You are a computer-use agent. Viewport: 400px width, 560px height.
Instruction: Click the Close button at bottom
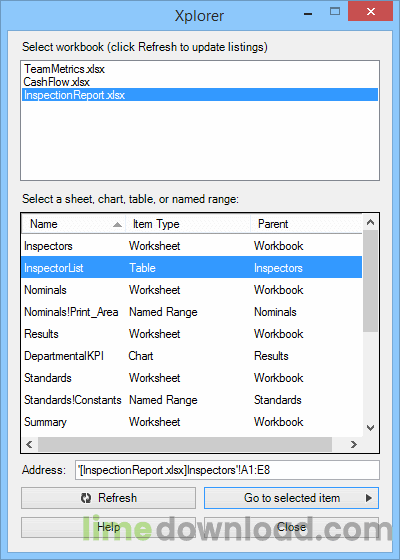(291, 528)
